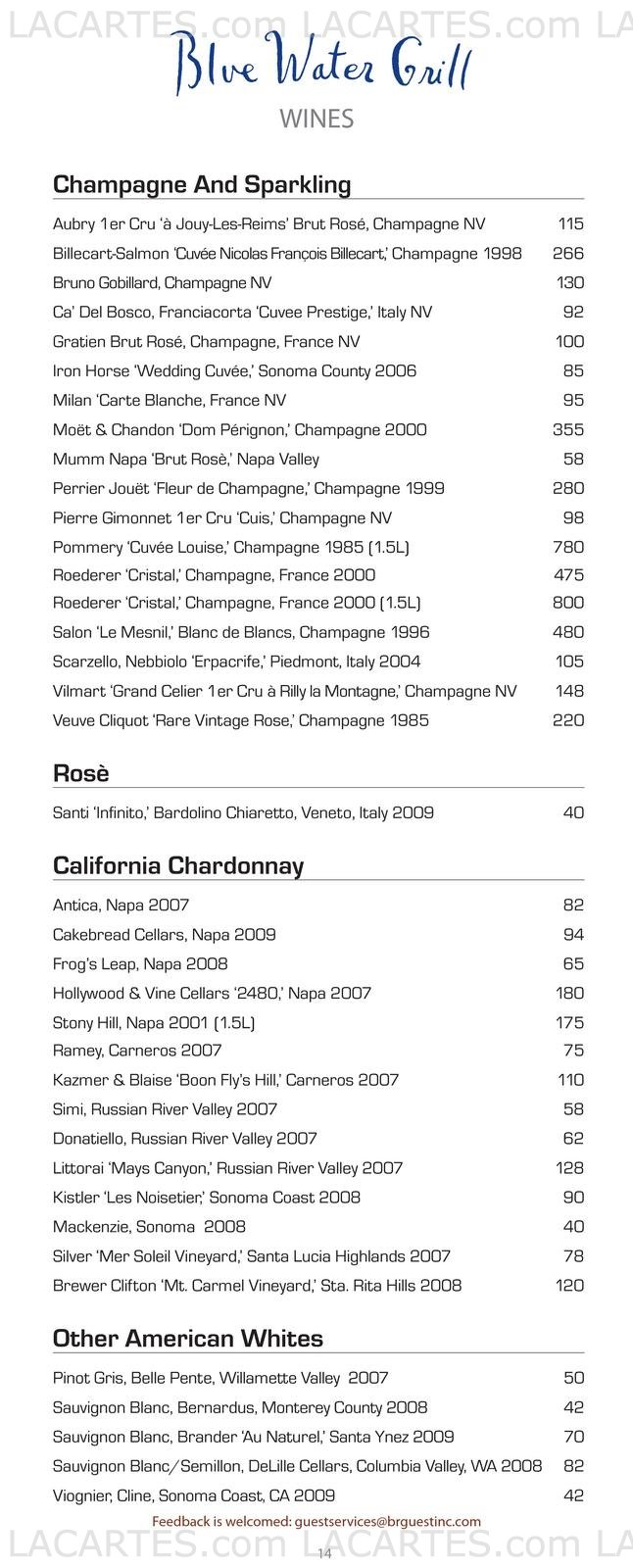
Task: Select Veuve Cliquot 'Rare Vintage Rose' entry
Action: 318,720
